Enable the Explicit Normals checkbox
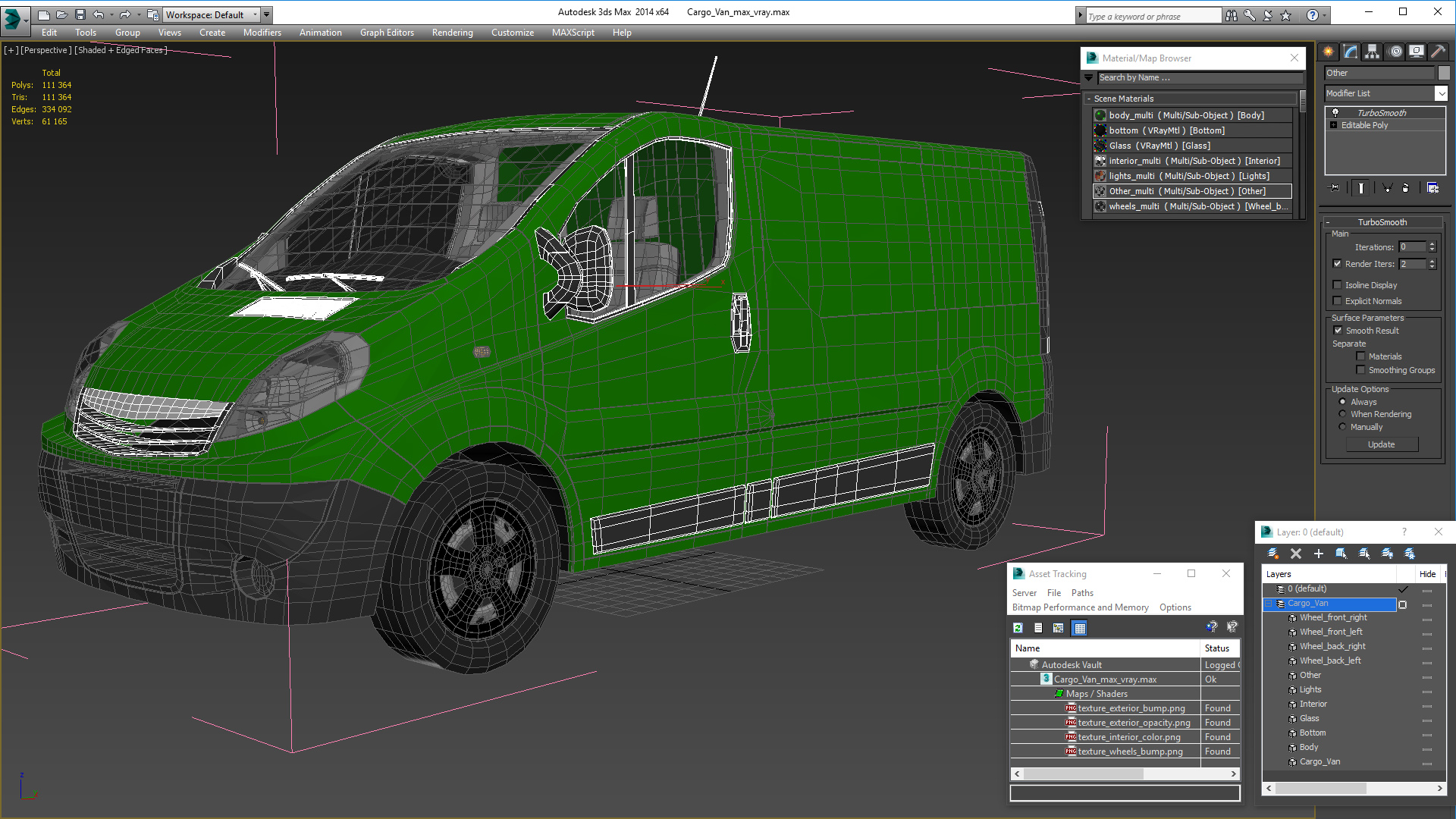This screenshot has width=1456, height=819. pyautogui.click(x=1338, y=301)
